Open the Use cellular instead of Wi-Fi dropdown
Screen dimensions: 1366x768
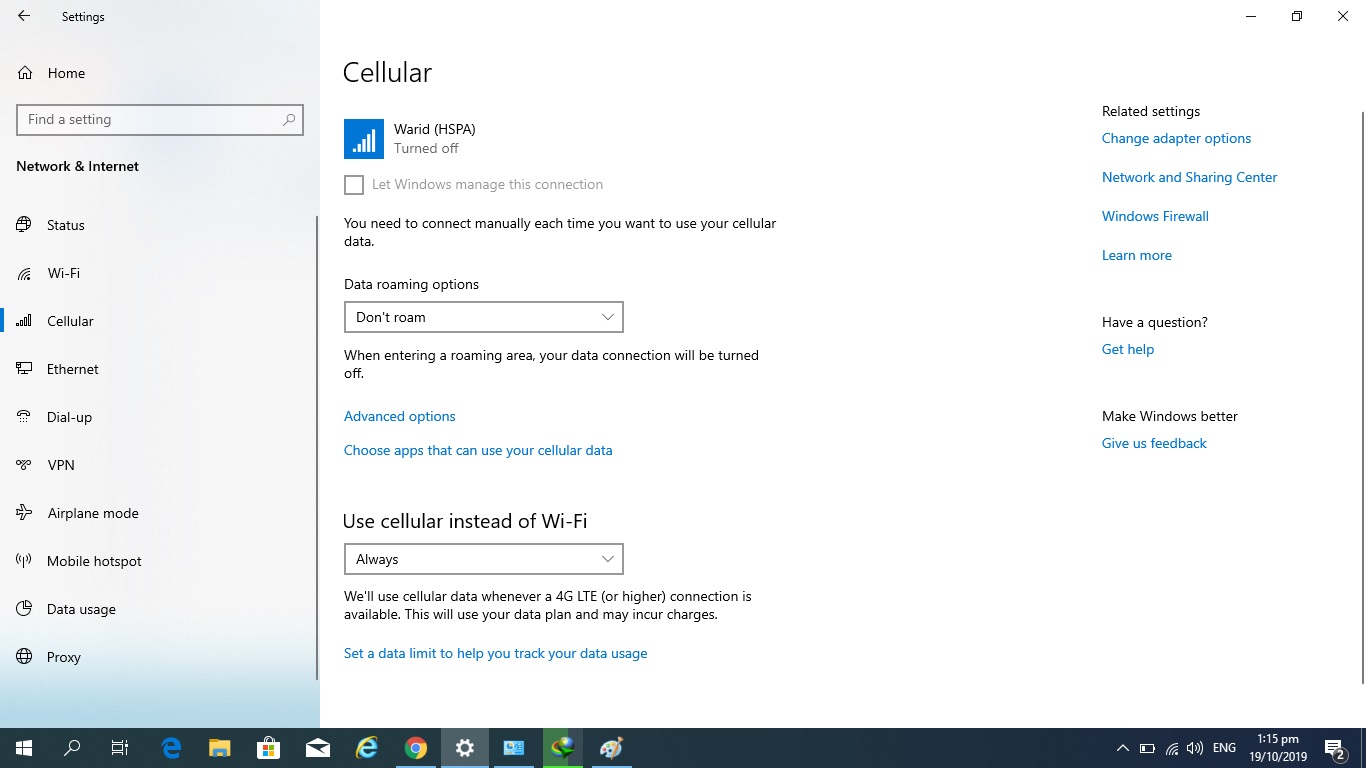coord(483,559)
